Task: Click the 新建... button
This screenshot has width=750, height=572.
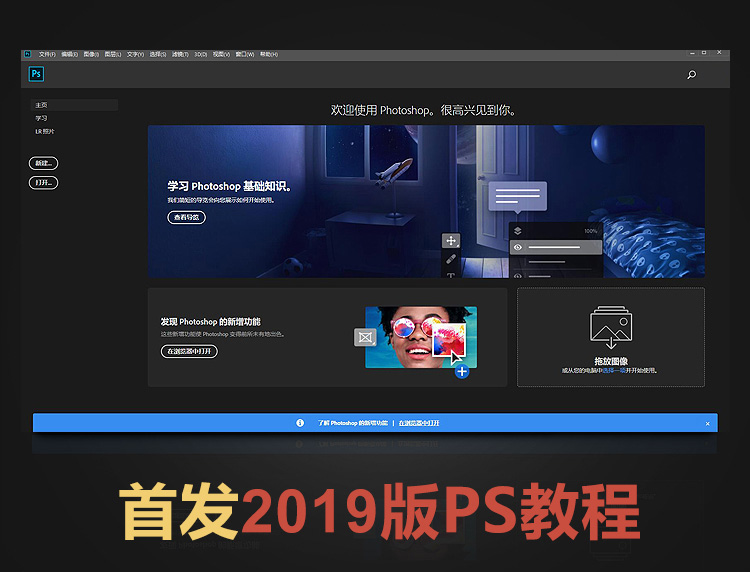Action: click(x=44, y=164)
